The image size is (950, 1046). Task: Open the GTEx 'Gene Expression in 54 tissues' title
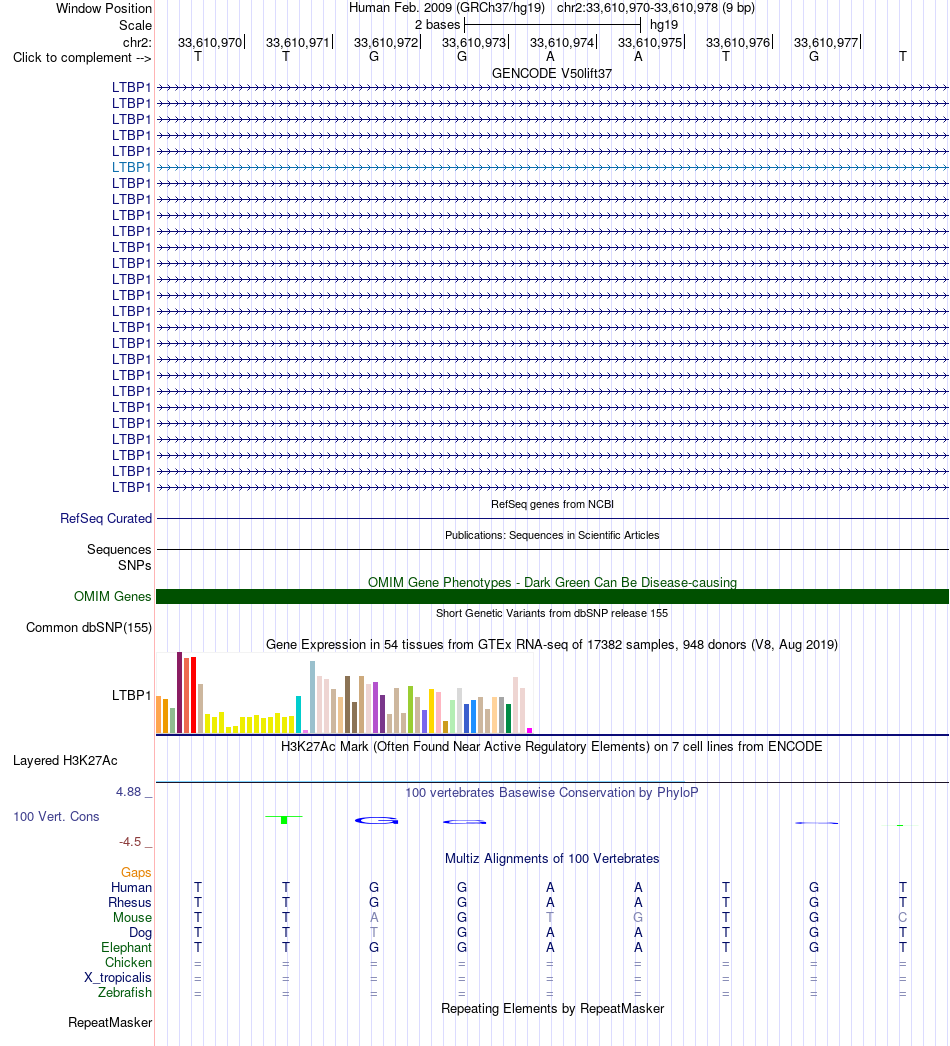[x=552, y=644]
